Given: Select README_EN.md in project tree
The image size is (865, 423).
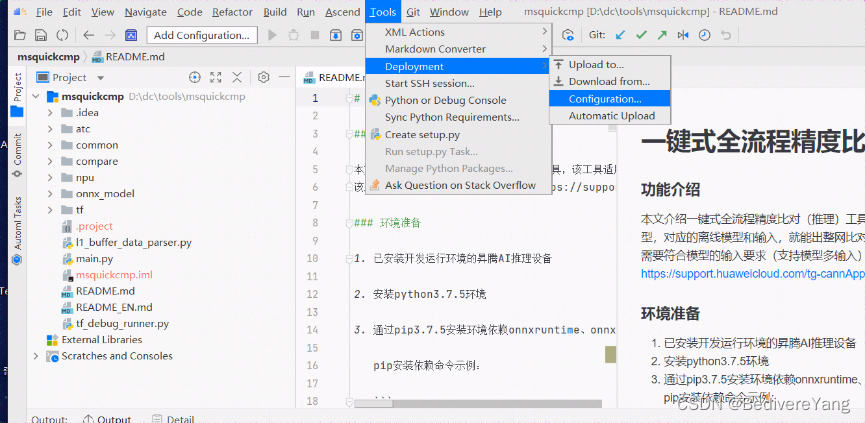Looking at the screenshot, I should coord(114,307).
